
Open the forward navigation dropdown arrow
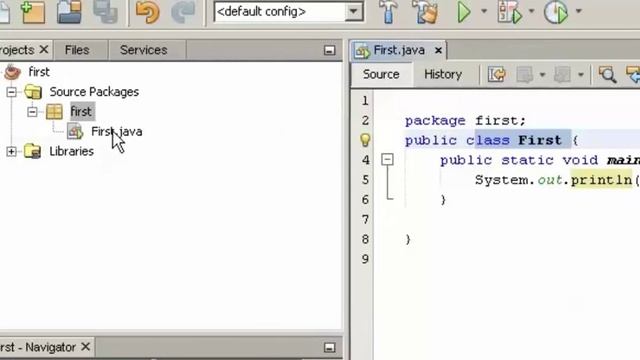coord(580,75)
